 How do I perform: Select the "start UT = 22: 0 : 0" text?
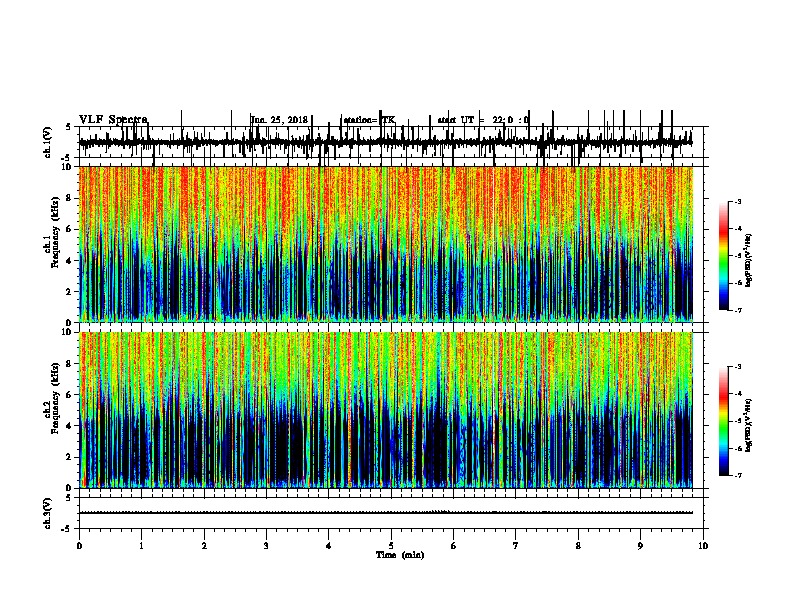point(483,120)
